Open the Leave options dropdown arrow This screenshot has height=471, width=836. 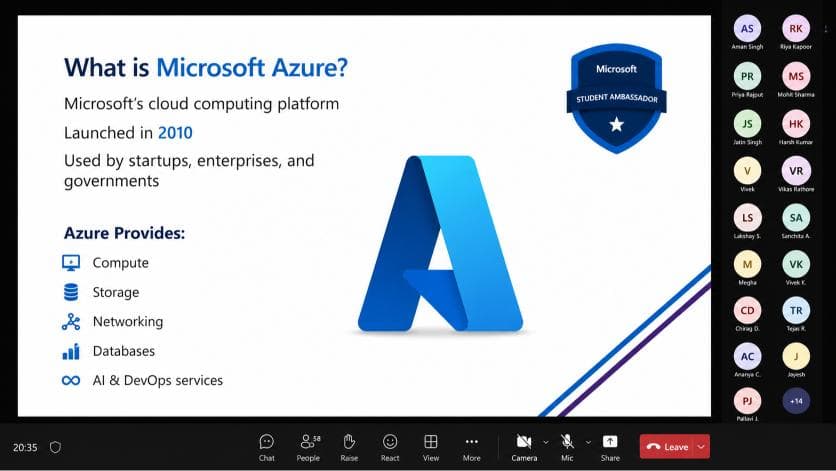click(x=702, y=446)
